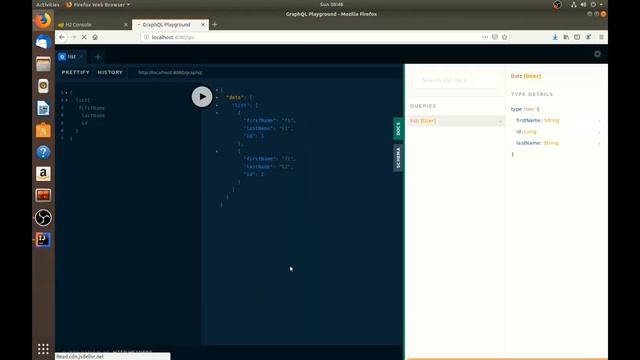The height and width of the screenshot is (360, 640).
Task: Click firstName in the query editor
Action: [92, 108]
